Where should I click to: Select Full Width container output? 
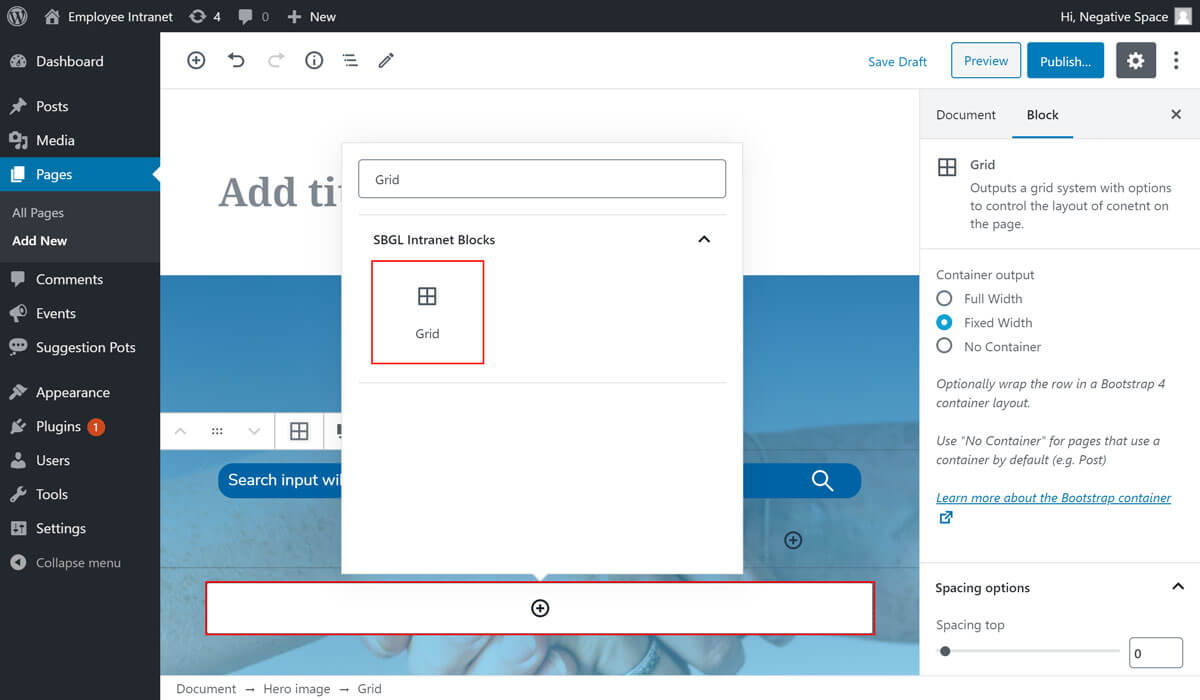coord(944,299)
